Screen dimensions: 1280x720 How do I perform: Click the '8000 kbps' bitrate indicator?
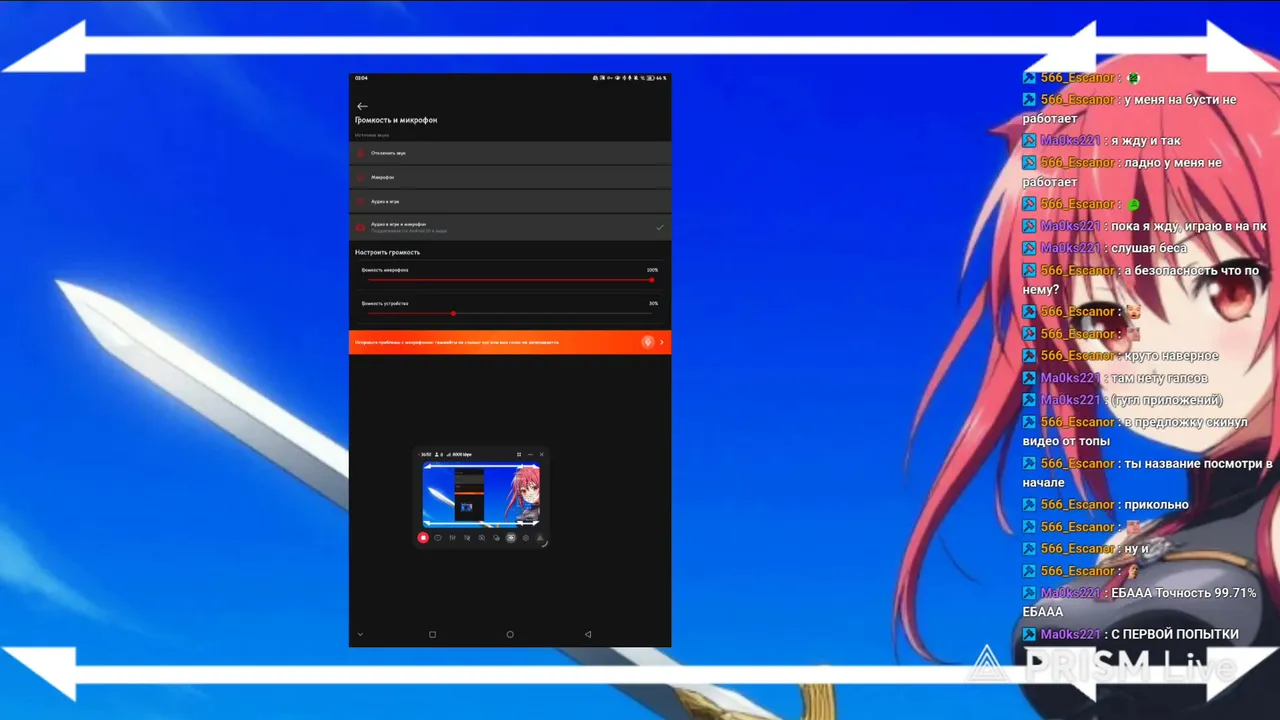[x=461, y=454]
